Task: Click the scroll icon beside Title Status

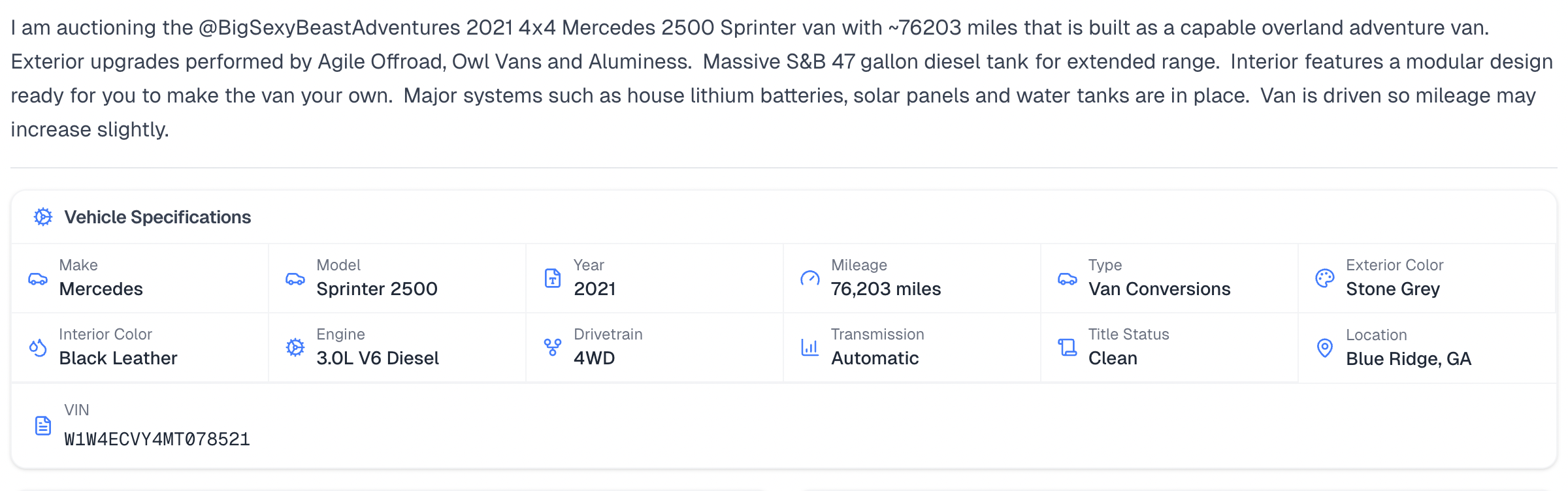Action: (x=1068, y=347)
